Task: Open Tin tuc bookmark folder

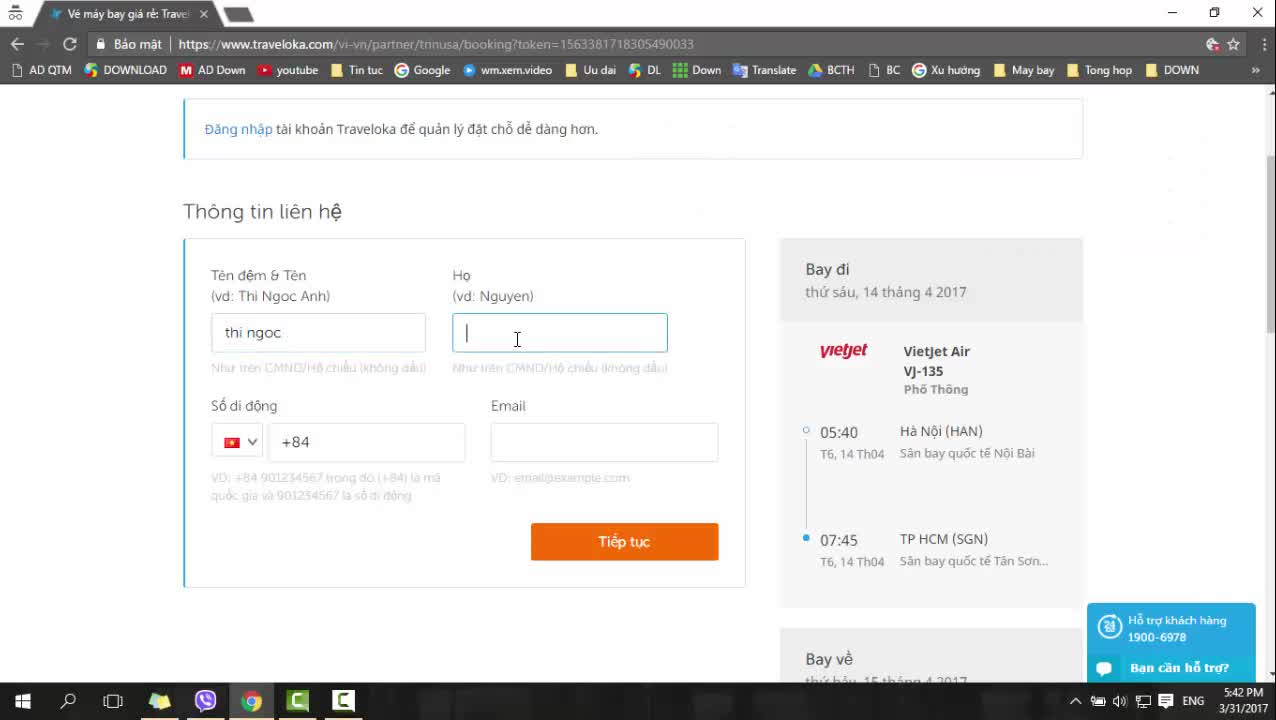Action: 356,70
